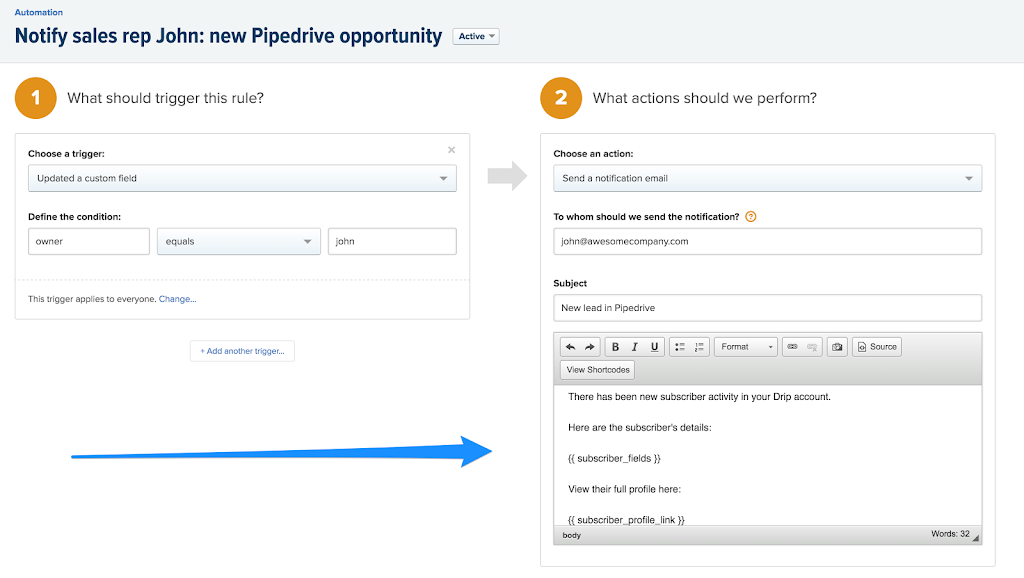Click the Source view button
This screenshot has width=1024, height=578.
(x=877, y=347)
